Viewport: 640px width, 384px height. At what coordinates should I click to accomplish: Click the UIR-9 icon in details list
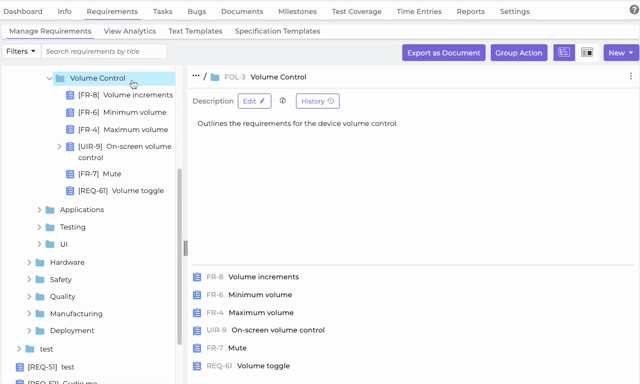pyautogui.click(x=197, y=330)
